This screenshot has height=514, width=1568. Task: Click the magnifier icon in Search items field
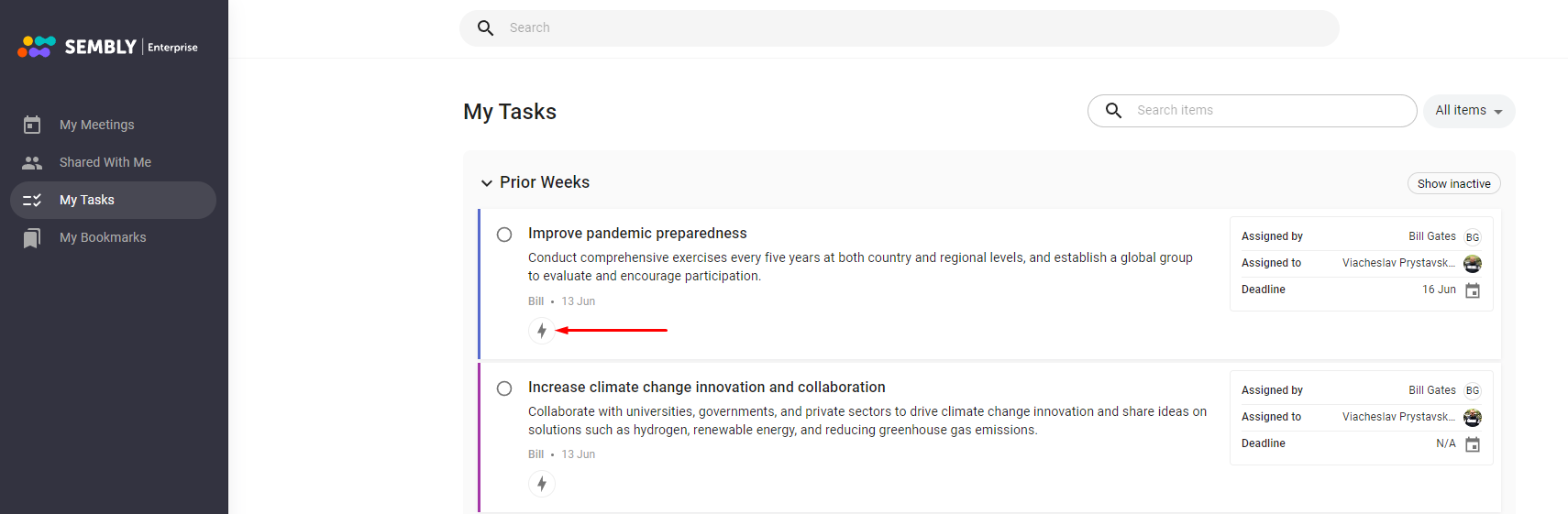point(1113,111)
